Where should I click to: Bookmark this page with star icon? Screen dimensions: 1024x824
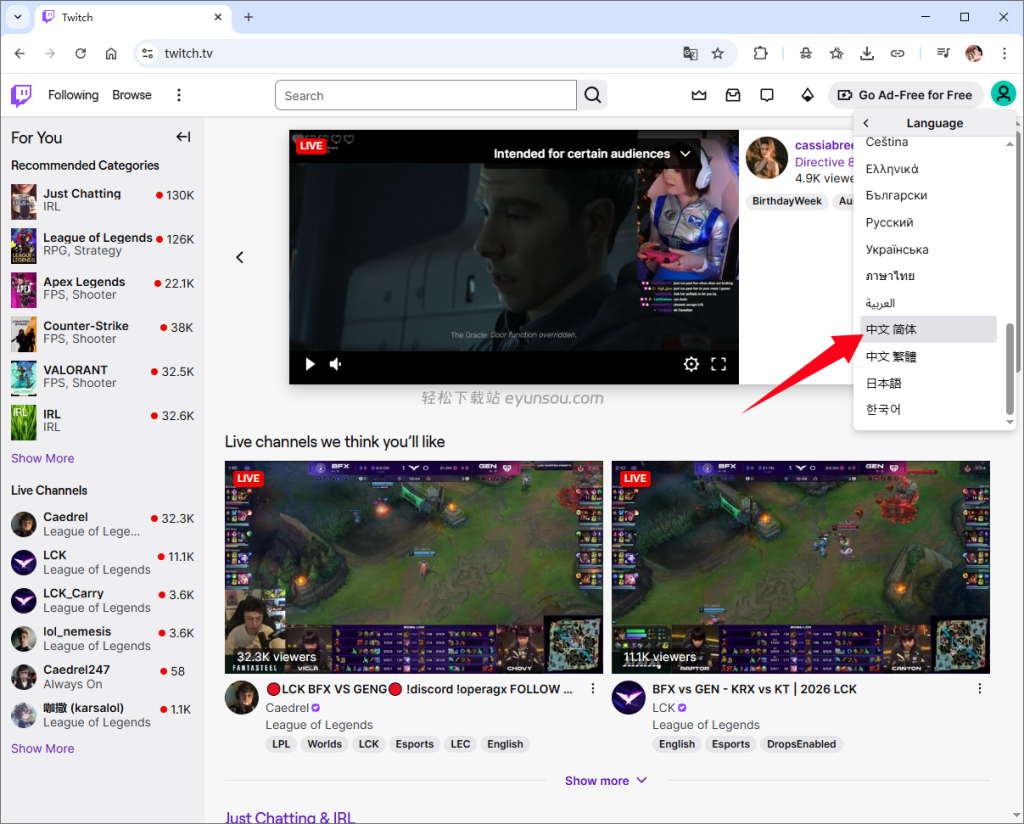[718, 54]
